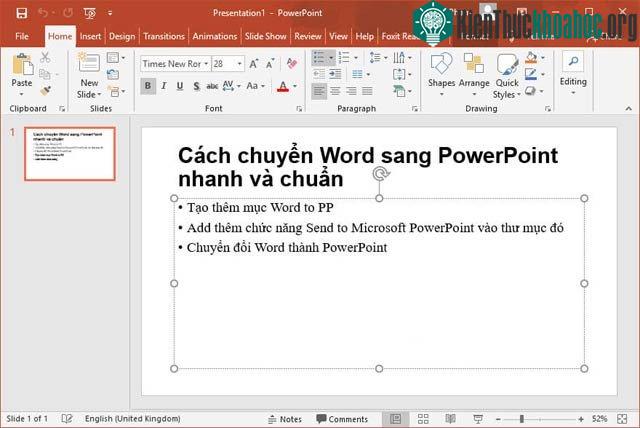Toggle the Notes pane
The width and height of the screenshot is (640, 428).
[x=285, y=419]
